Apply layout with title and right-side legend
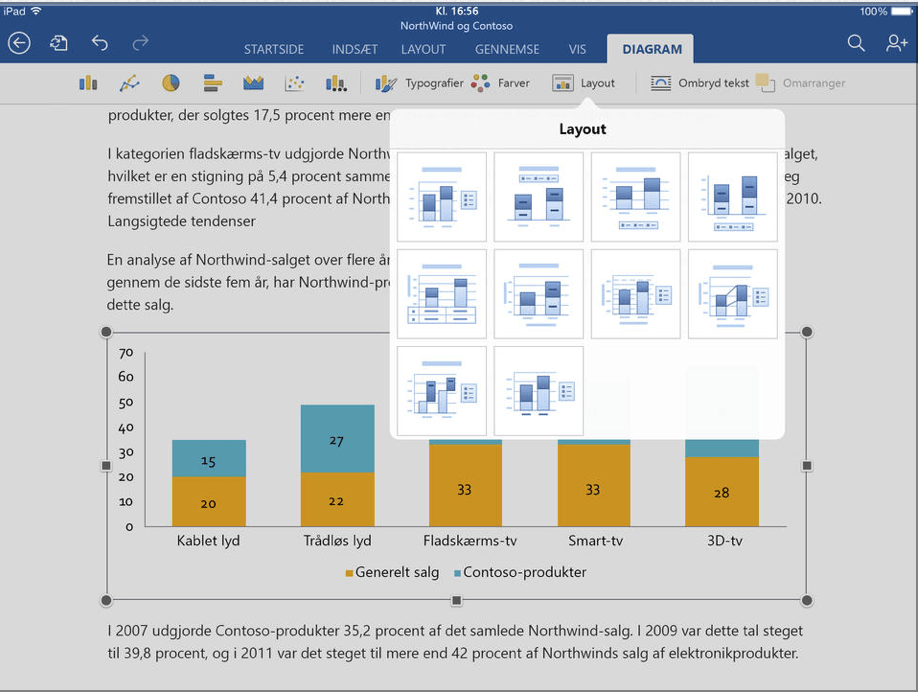This screenshot has height=692, width=918. (442, 197)
